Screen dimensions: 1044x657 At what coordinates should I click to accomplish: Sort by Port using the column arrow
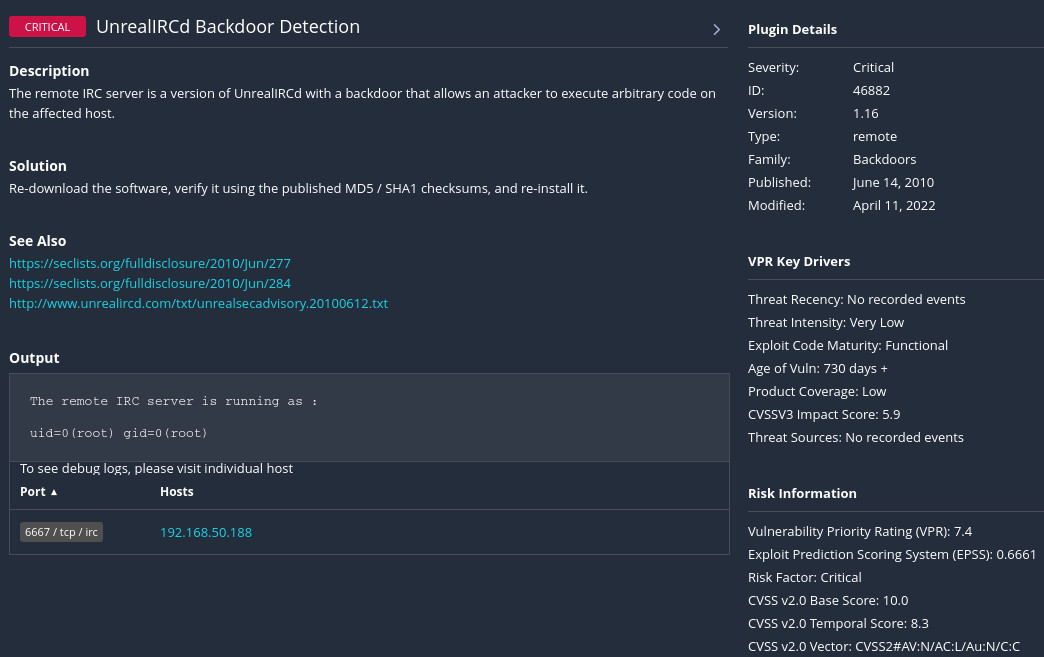[x=54, y=492]
